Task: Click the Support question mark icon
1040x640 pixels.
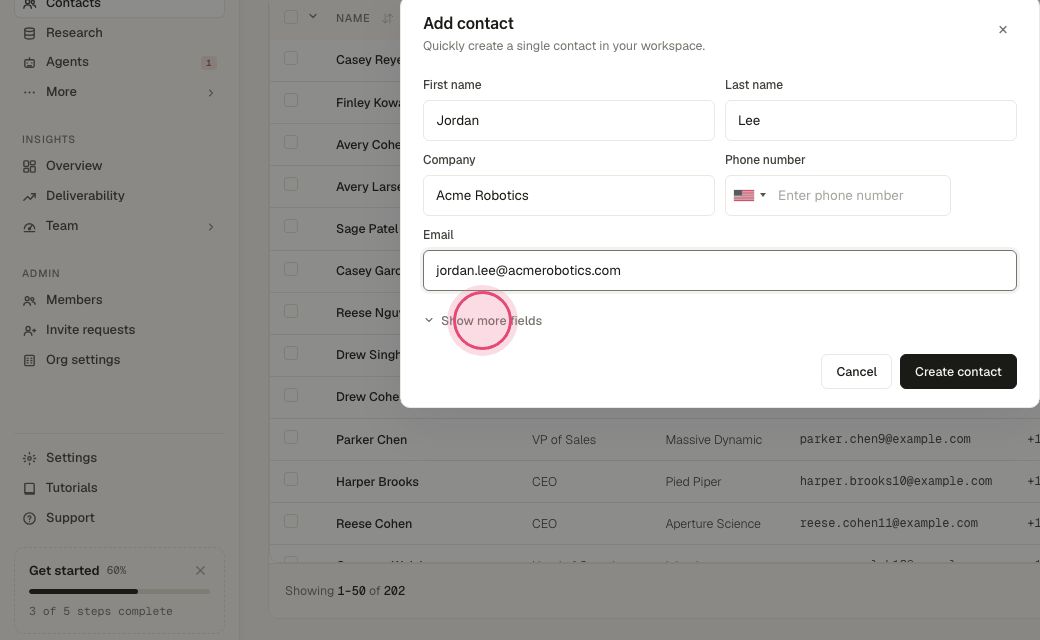Action: click(29, 518)
